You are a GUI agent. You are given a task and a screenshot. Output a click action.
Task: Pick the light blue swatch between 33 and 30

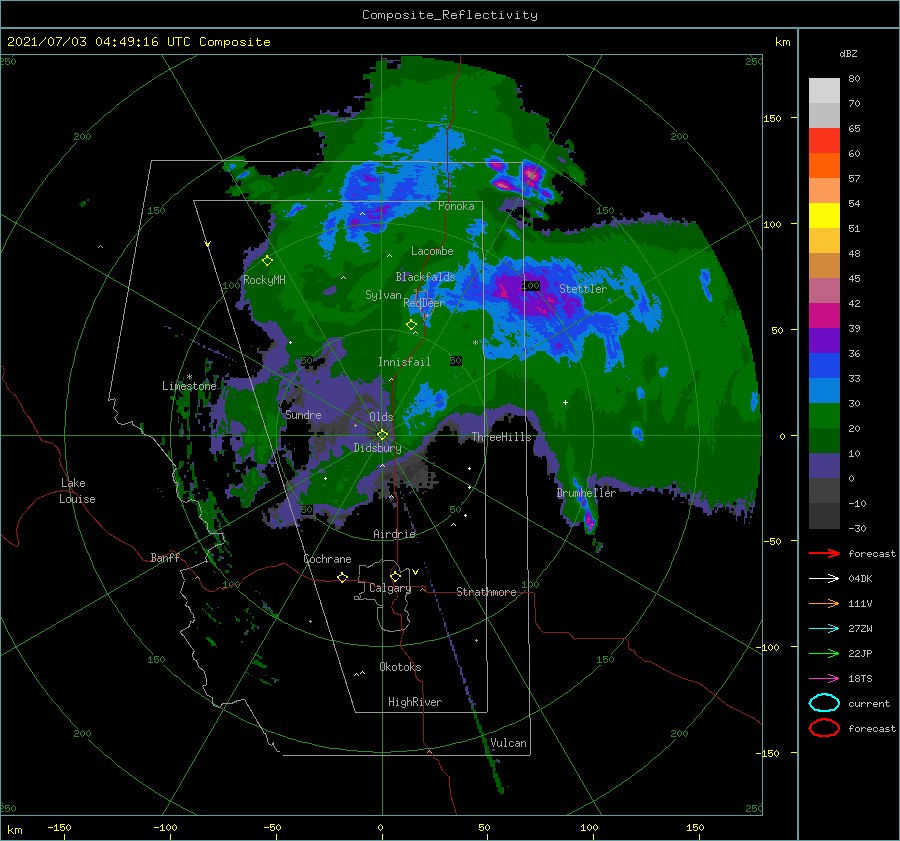[824, 390]
